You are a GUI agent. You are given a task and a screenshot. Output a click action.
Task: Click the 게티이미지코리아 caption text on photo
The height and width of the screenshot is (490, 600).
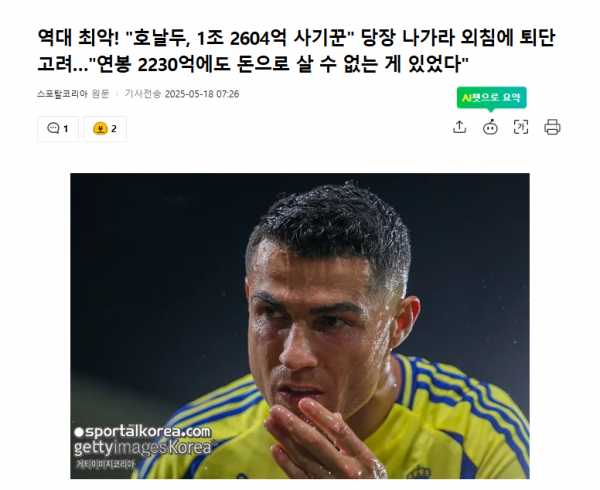click(x=105, y=464)
